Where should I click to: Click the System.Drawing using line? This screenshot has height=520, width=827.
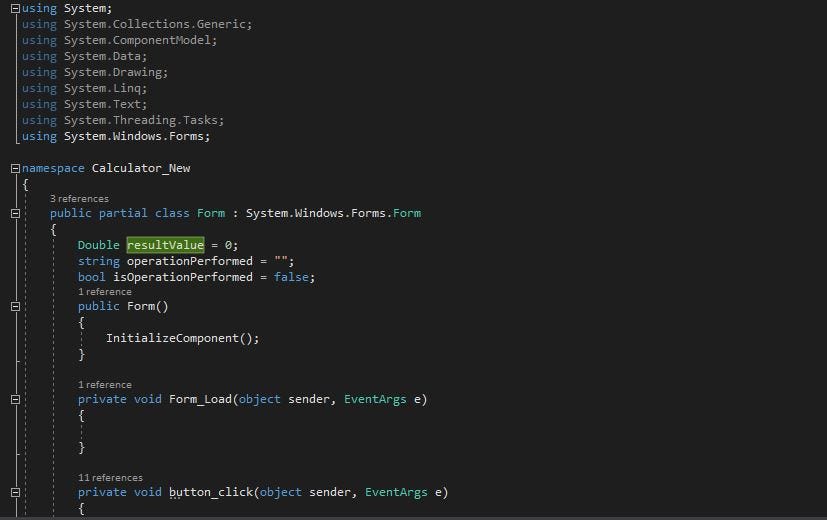(x=95, y=72)
